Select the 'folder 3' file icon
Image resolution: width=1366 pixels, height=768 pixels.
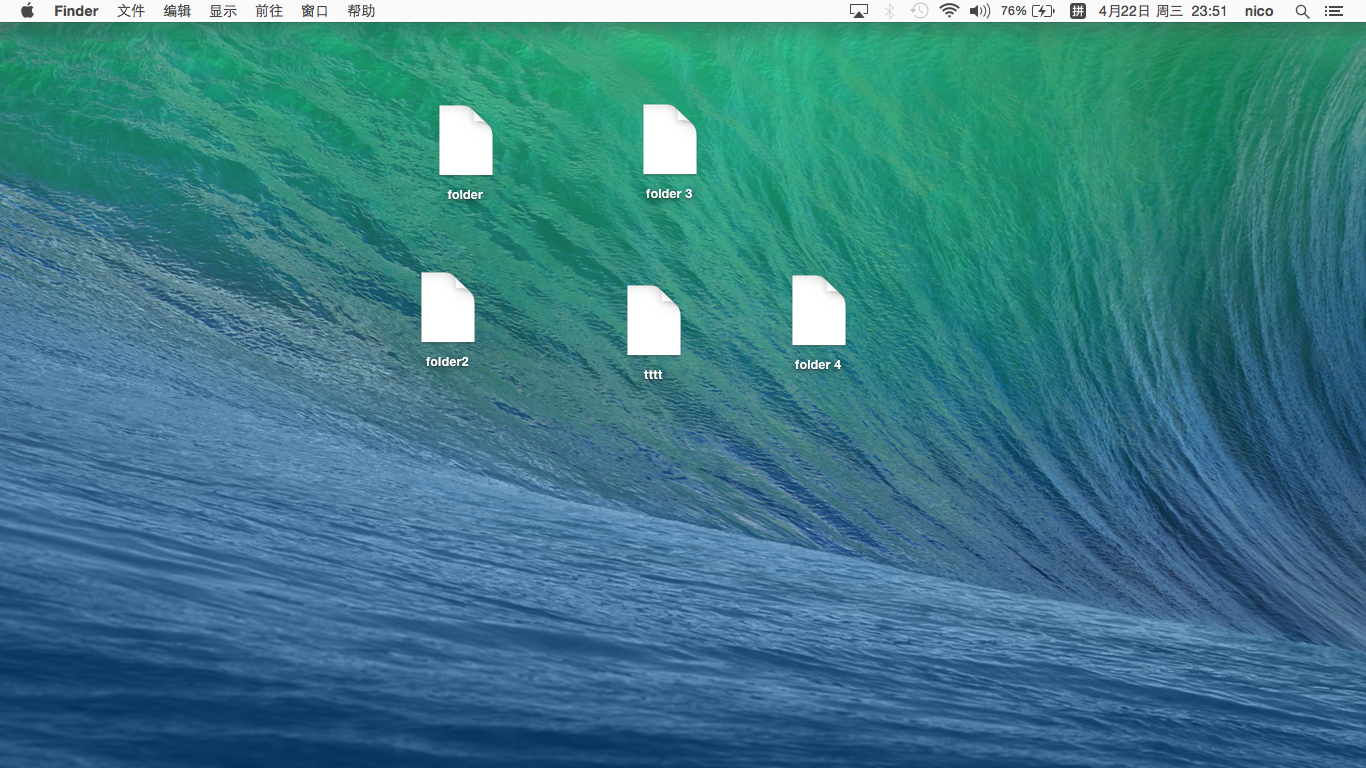(669, 140)
